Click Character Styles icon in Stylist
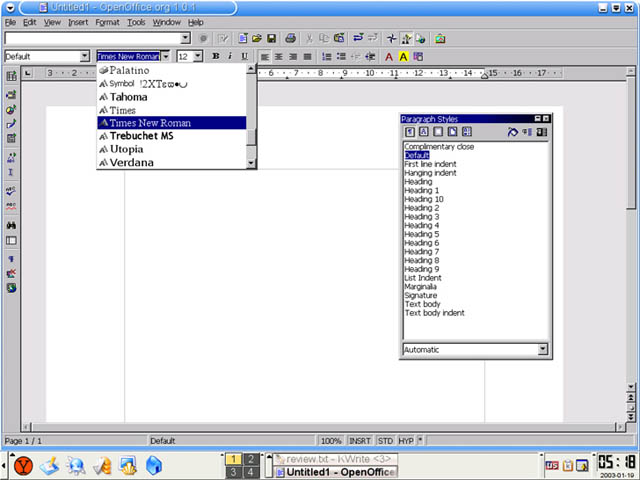640x480 pixels. 424,132
